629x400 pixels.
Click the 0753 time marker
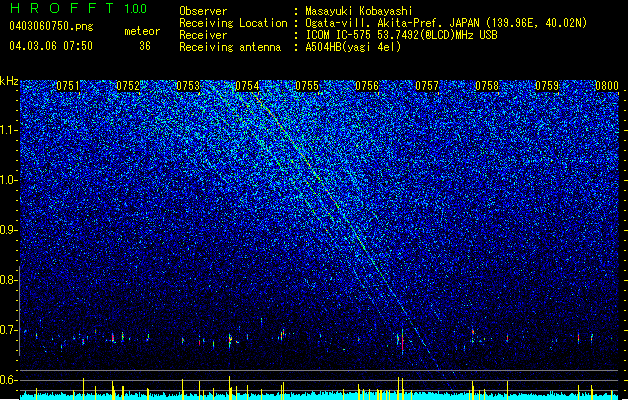[x=188, y=86]
